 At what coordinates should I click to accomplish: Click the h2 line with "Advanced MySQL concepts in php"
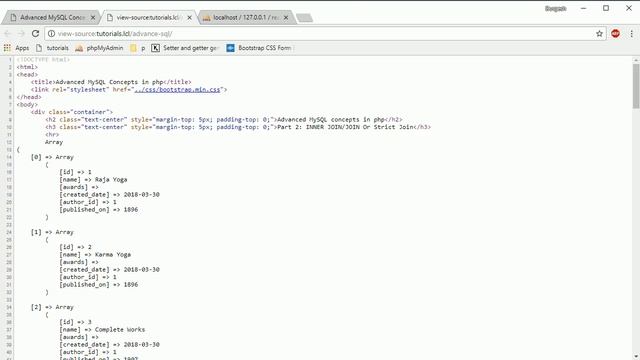click(224, 120)
